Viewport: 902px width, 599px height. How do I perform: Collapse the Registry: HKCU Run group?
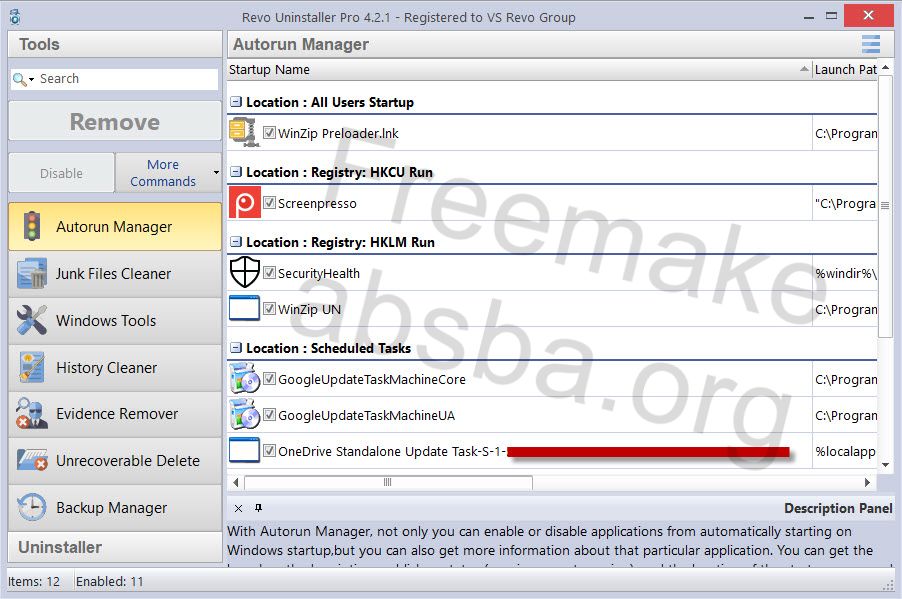point(235,171)
